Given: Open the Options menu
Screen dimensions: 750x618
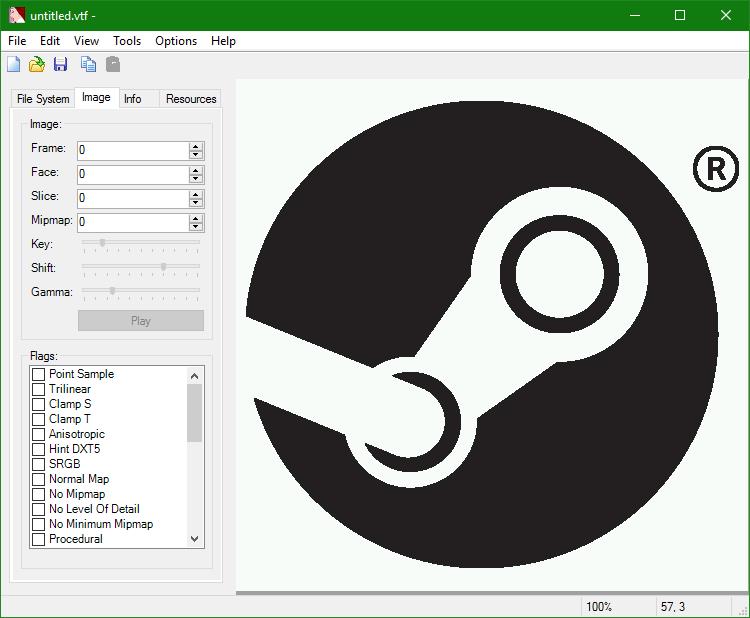Looking at the screenshot, I should 176,41.
